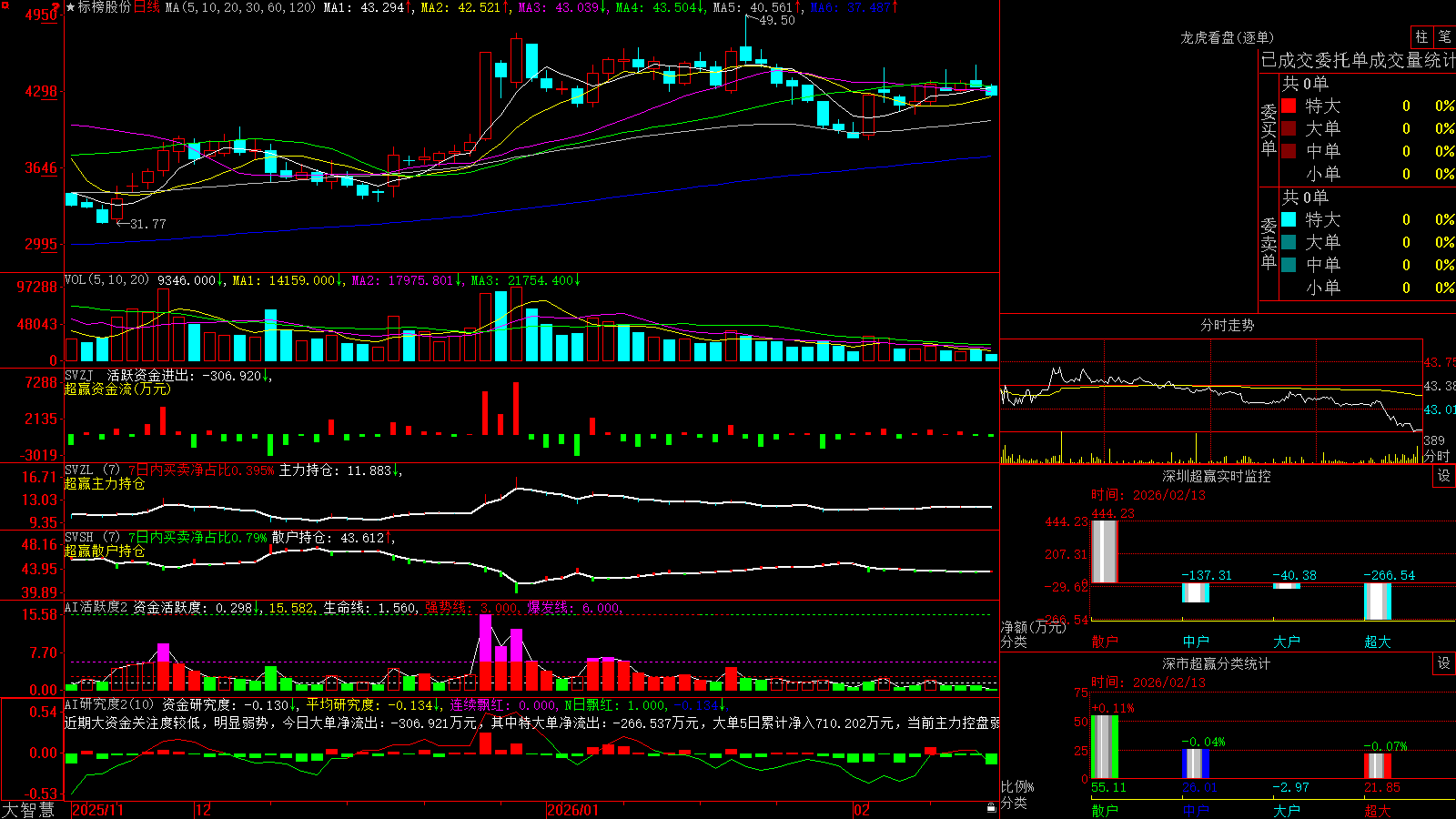The image size is (1456, 819).
Task: Click the 深圳超赢实时监控 panel title
Action: tap(1216, 476)
